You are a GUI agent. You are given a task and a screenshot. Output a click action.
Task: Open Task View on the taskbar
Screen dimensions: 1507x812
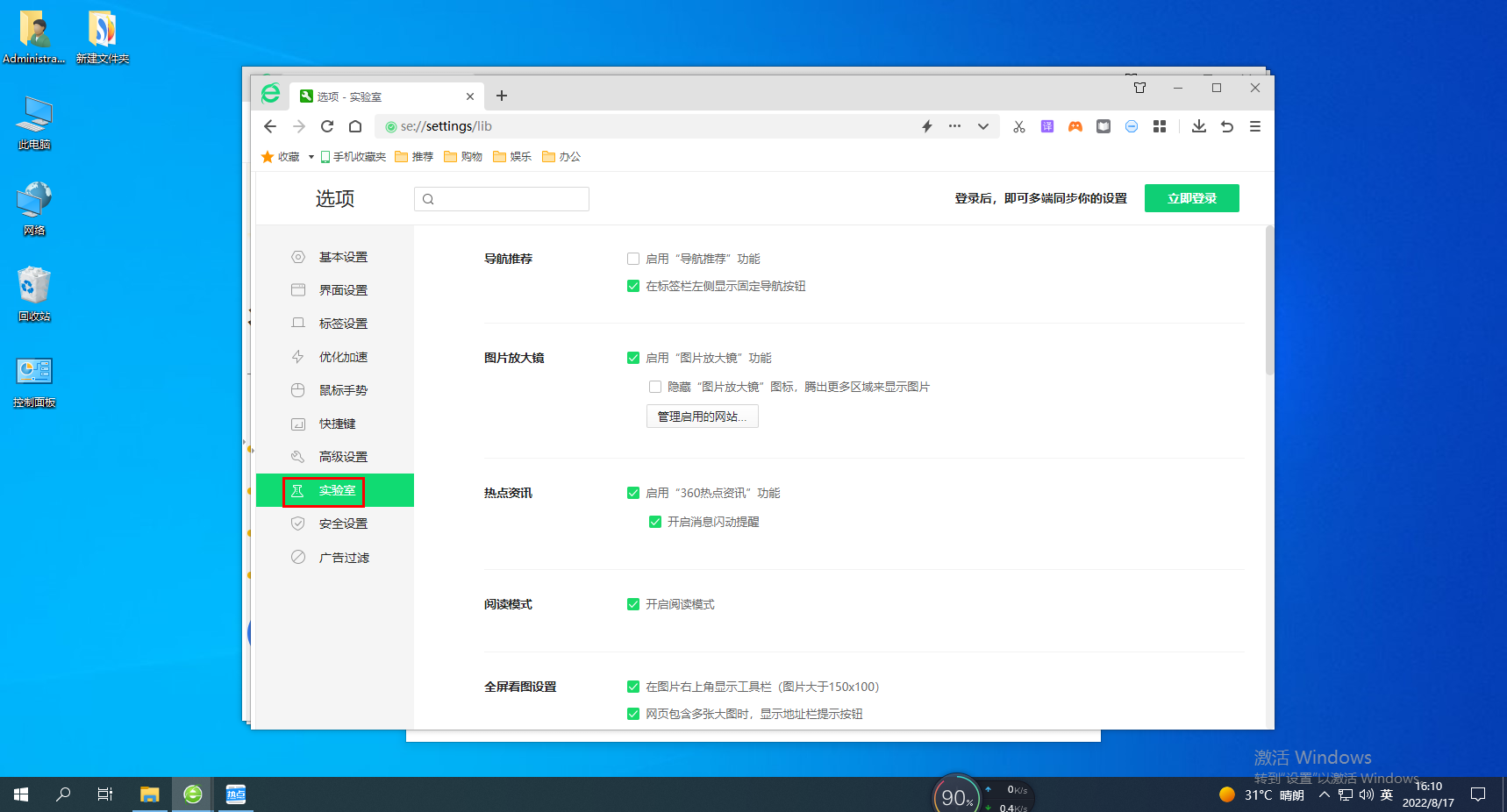(x=105, y=794)
